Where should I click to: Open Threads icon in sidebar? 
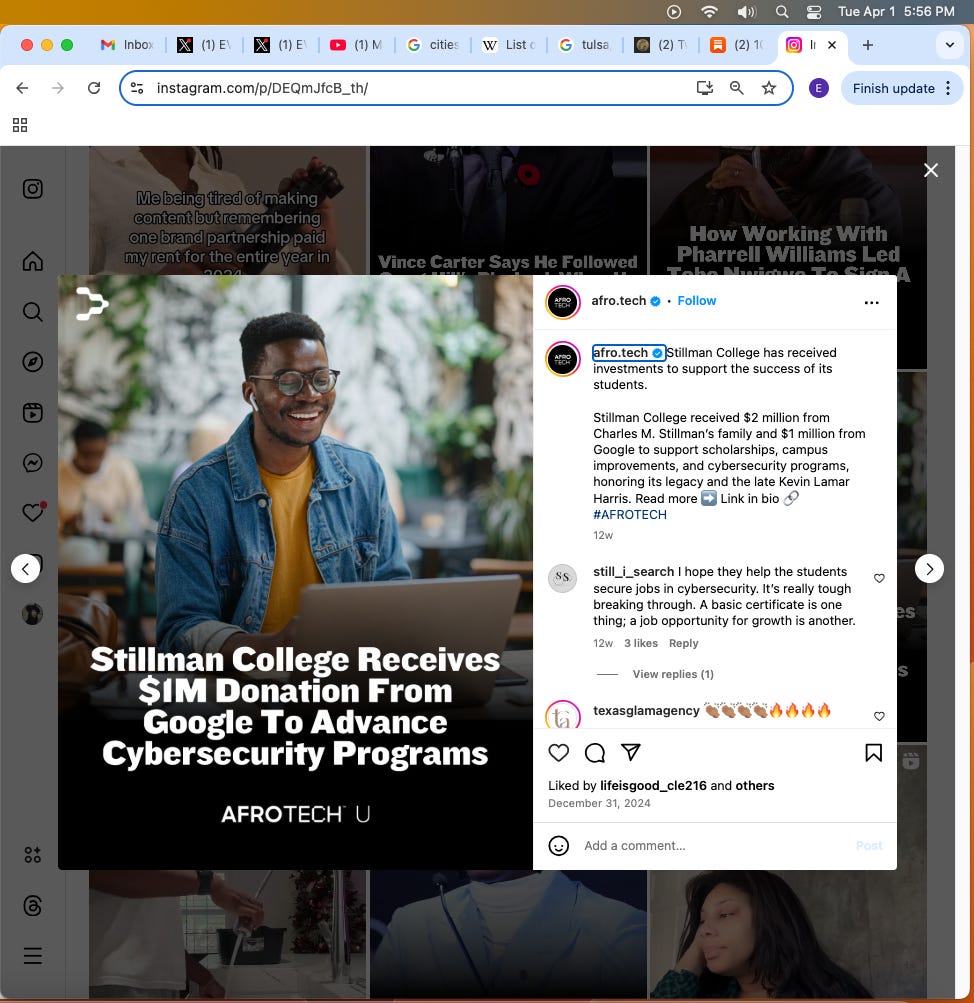33,906
